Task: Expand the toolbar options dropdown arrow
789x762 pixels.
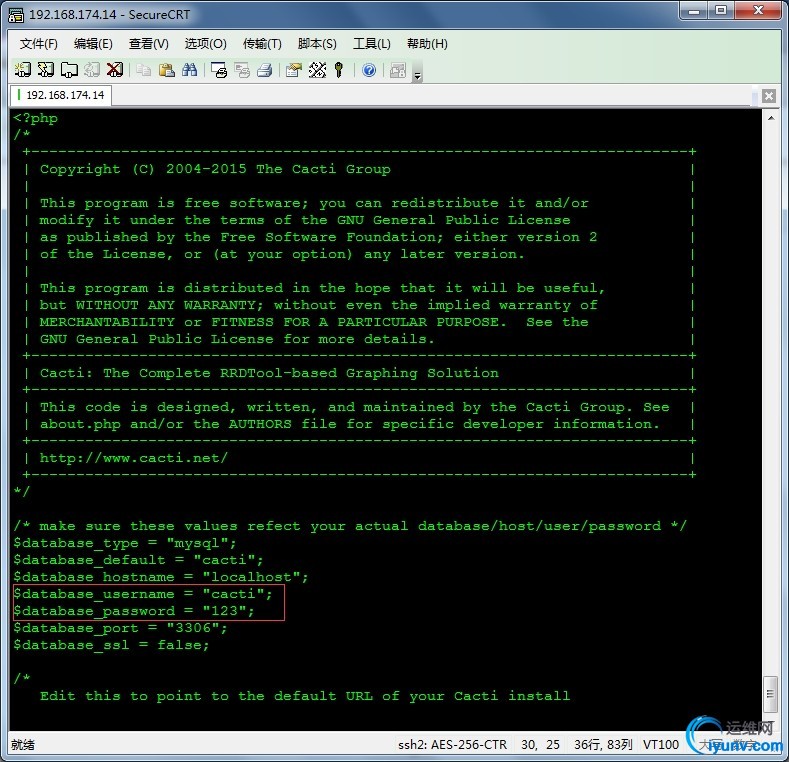Action: (x=417, y=75)
